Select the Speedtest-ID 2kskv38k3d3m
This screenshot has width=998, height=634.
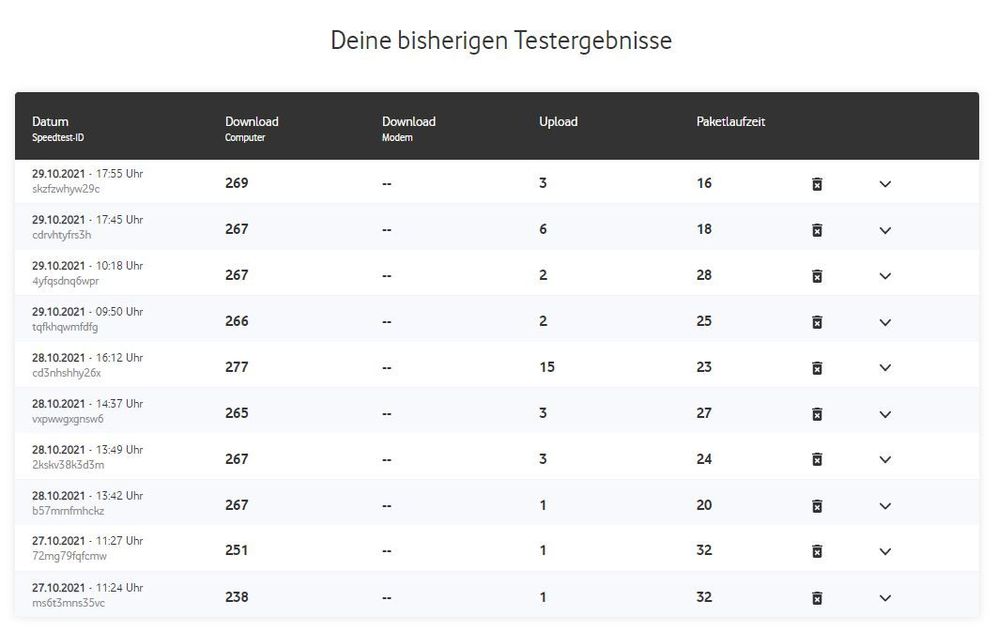[68, 465]
